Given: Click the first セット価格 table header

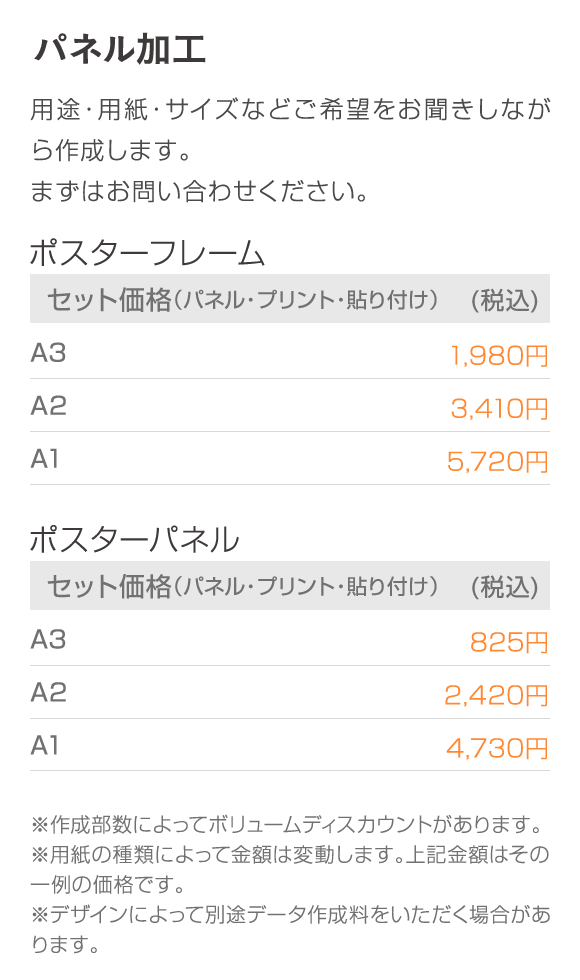Looking at the screenshot, I should pos(290,299).
